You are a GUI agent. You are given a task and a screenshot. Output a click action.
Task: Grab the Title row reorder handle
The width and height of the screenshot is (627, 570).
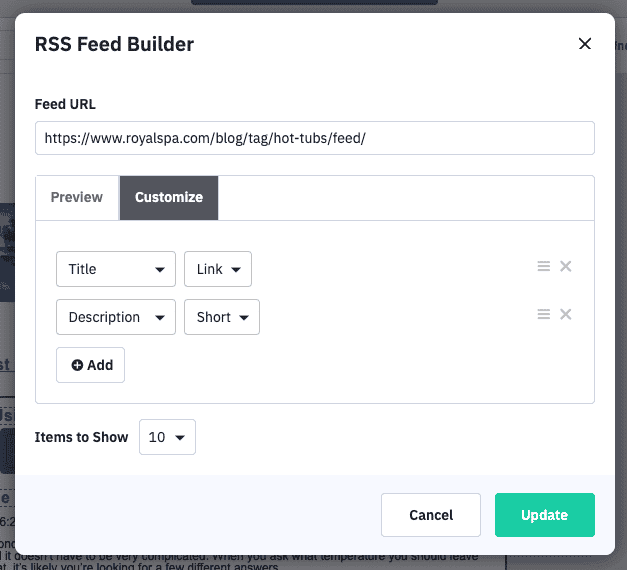pos(544,266)
